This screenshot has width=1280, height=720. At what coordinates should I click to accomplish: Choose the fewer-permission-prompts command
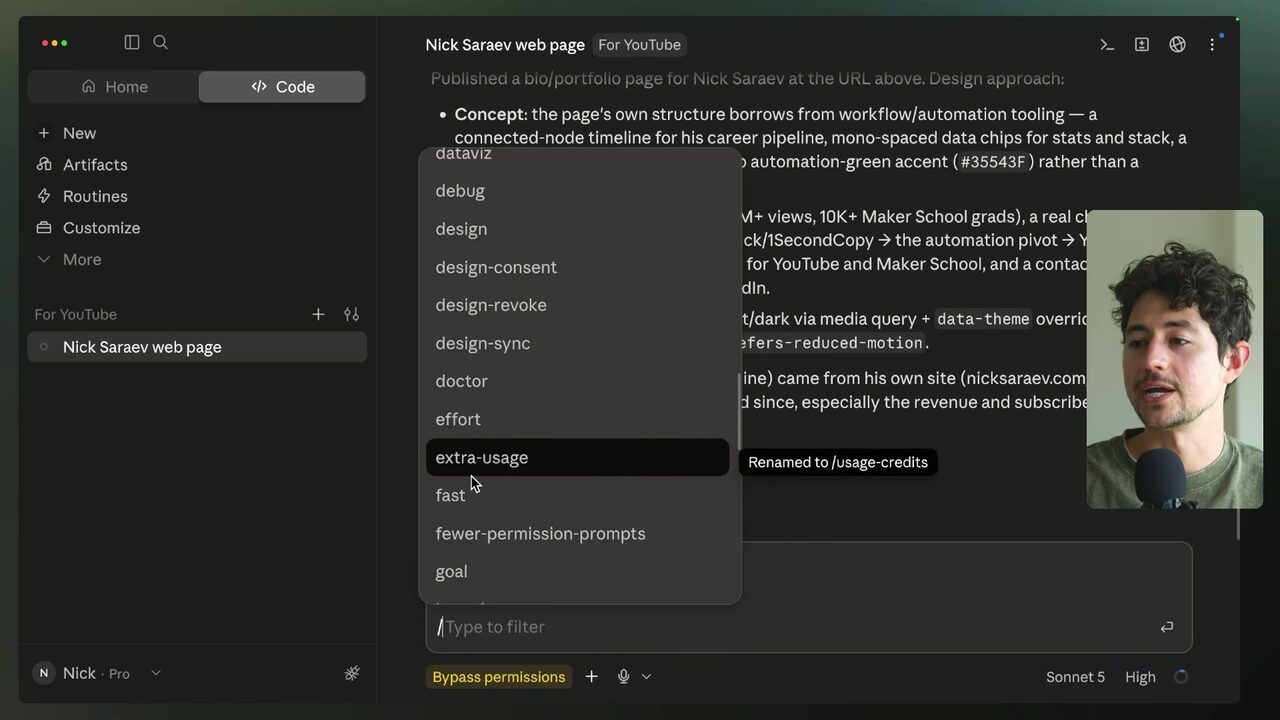578,533
